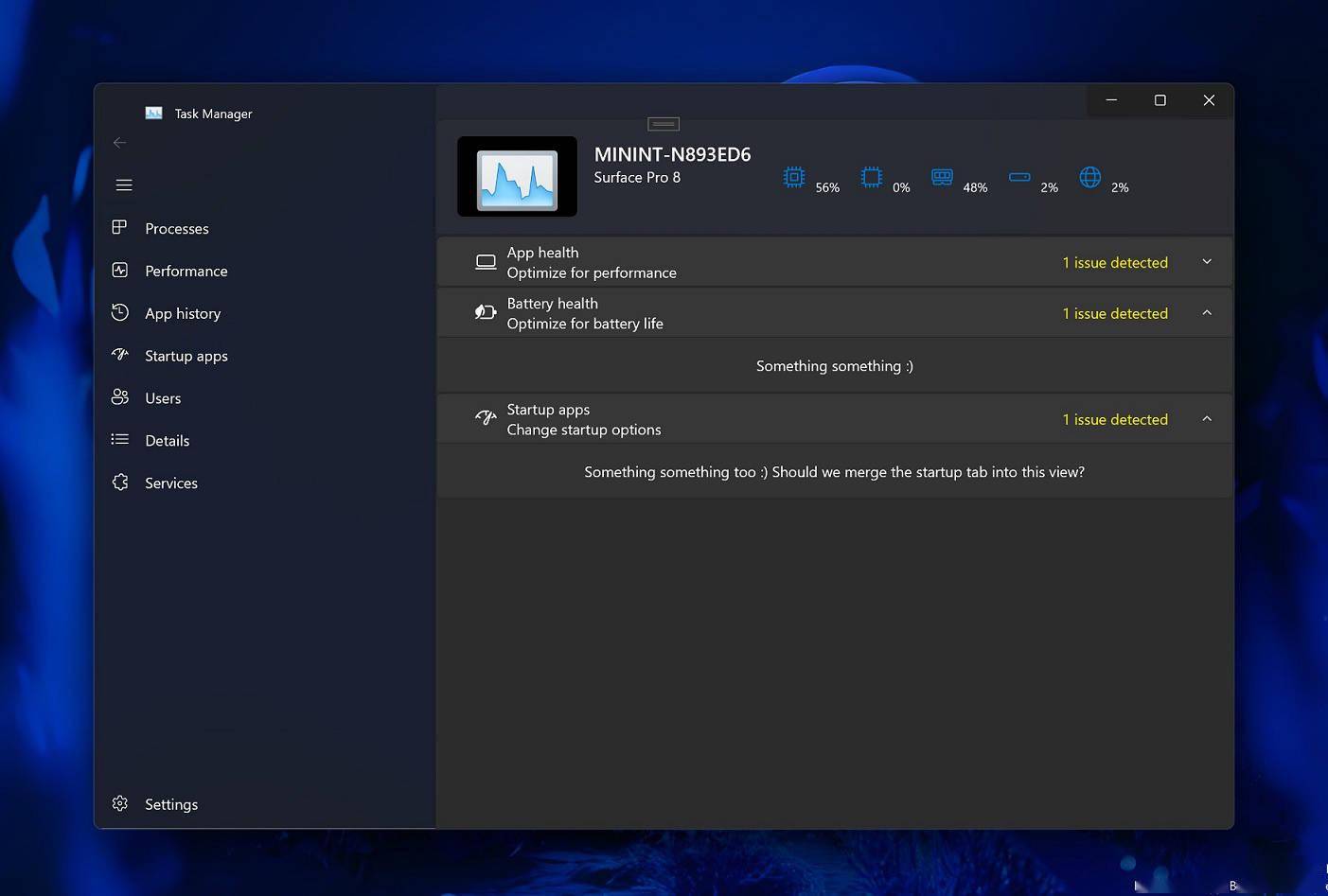Open the Services page
This screenshot has width=1328, height=896.
[x=171, y=483]
